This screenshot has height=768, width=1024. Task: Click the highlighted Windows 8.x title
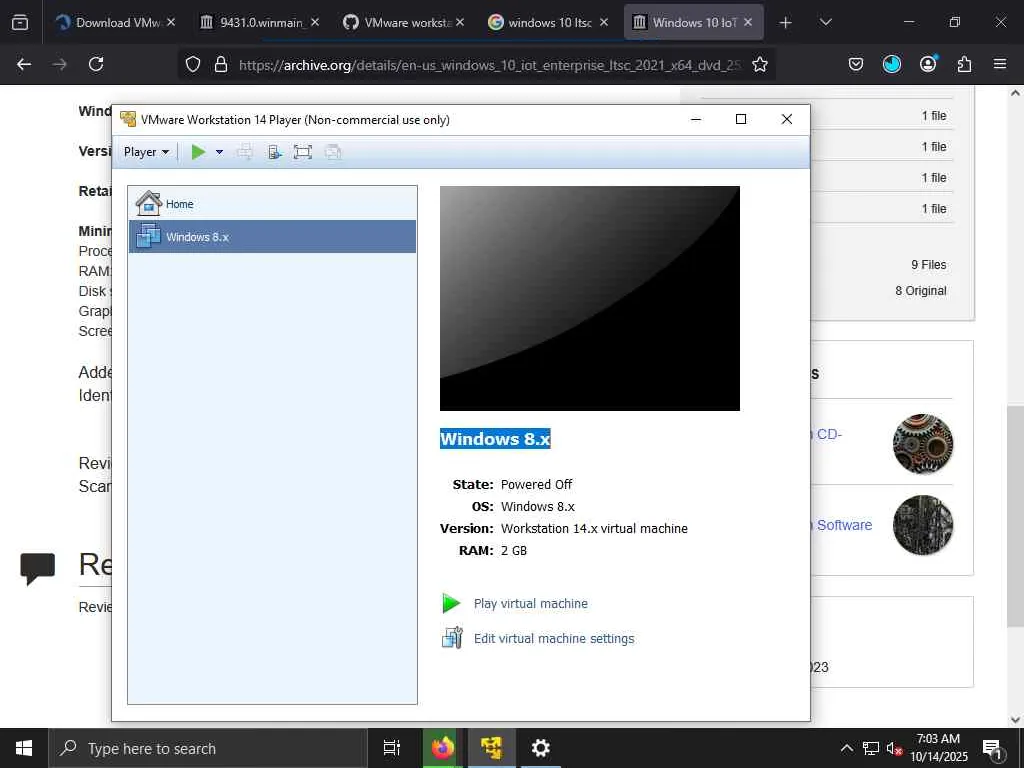pos(495,439)
